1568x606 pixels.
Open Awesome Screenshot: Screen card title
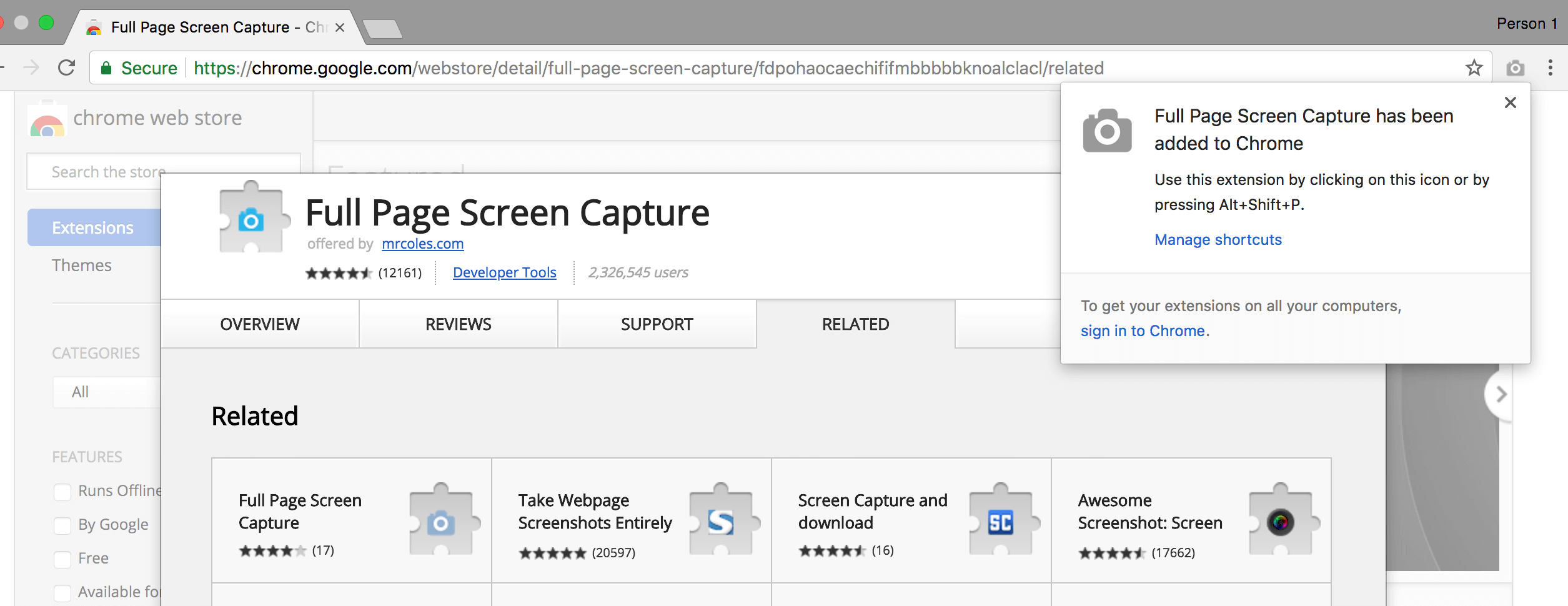pos(1151,511)
